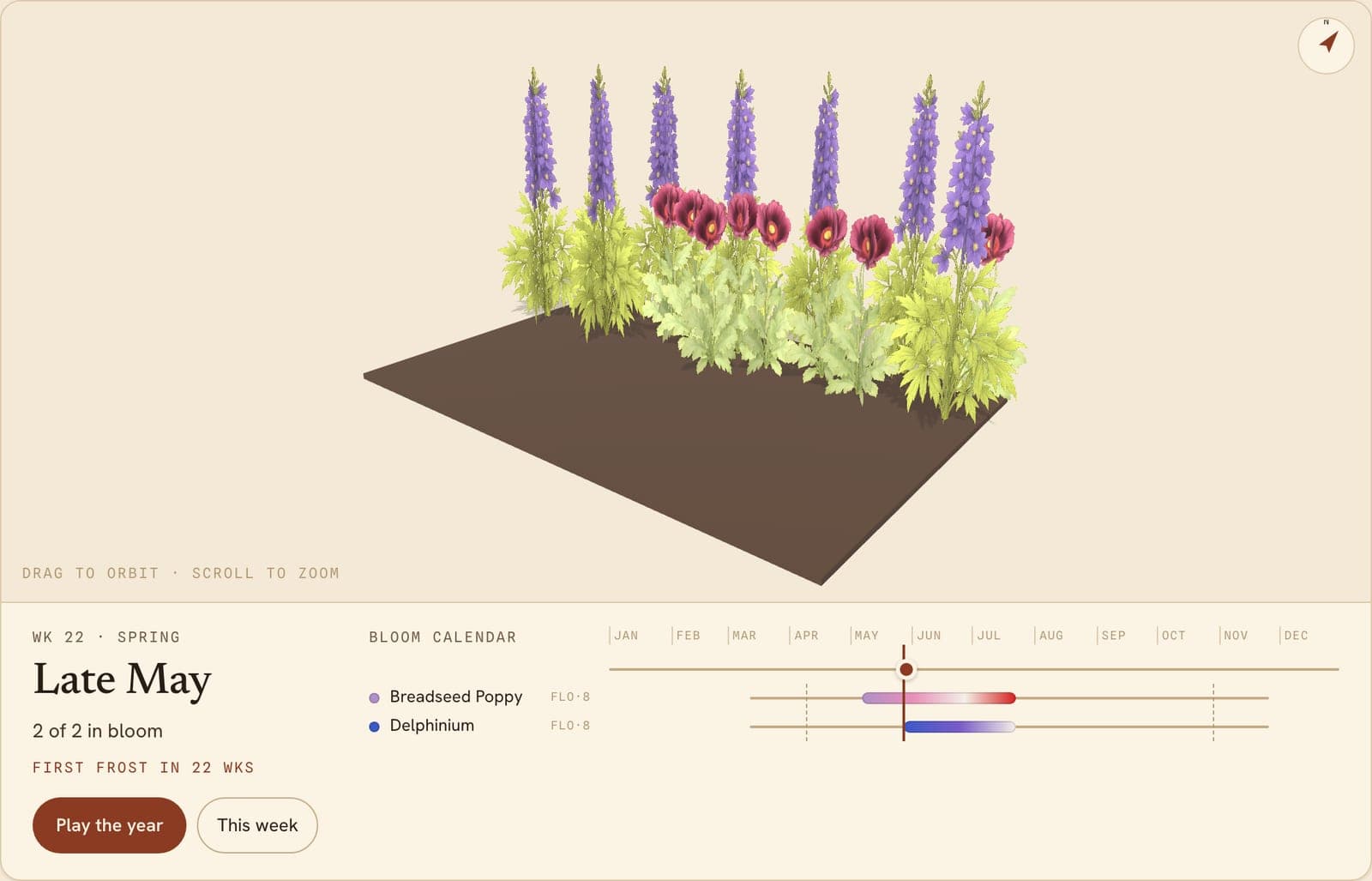Click the MAR month label
Viewport: 1372px width, 881px height.
744,636
